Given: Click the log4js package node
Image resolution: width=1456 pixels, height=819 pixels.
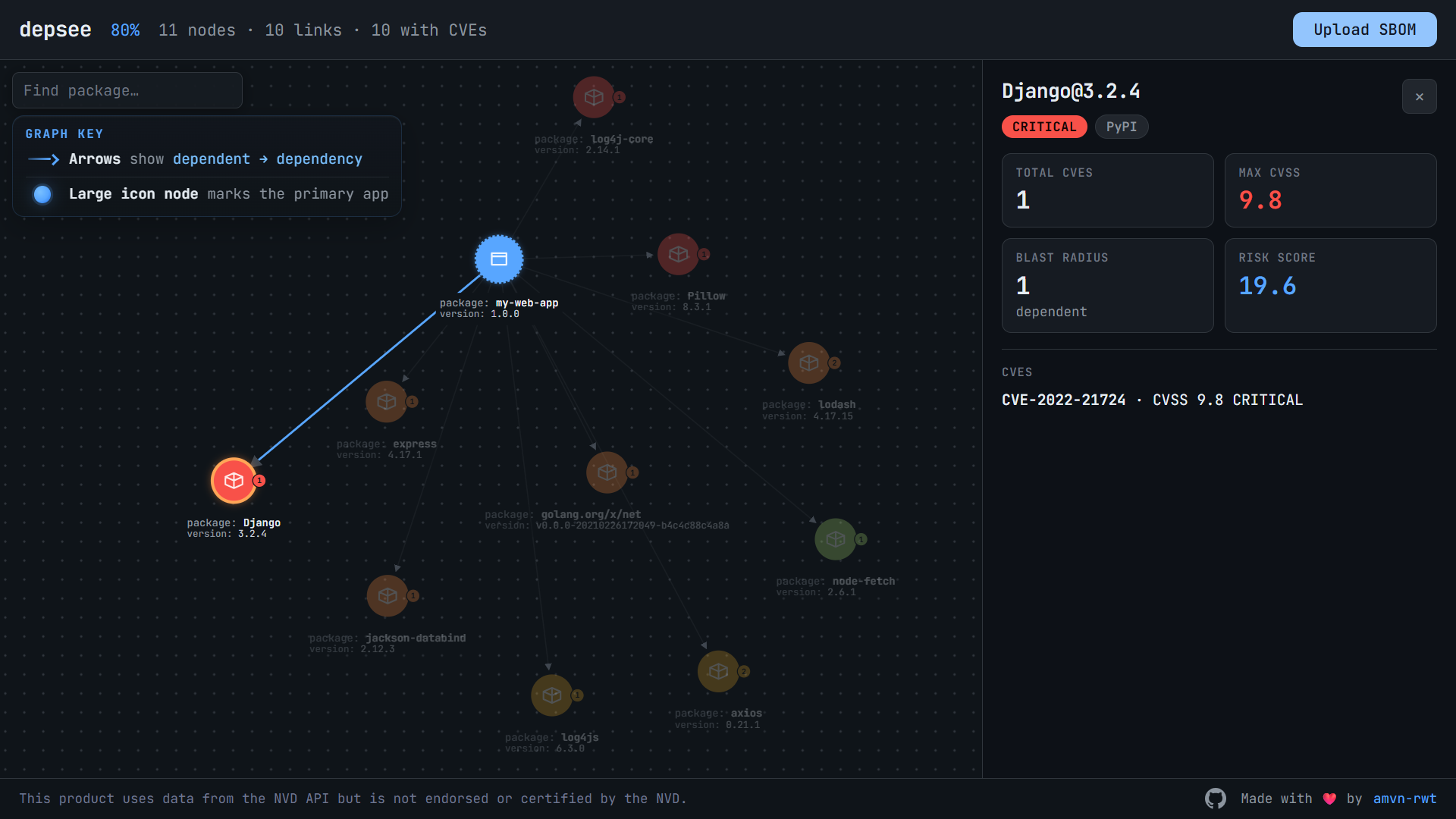Looking at the screenshot, I should 552,695.
